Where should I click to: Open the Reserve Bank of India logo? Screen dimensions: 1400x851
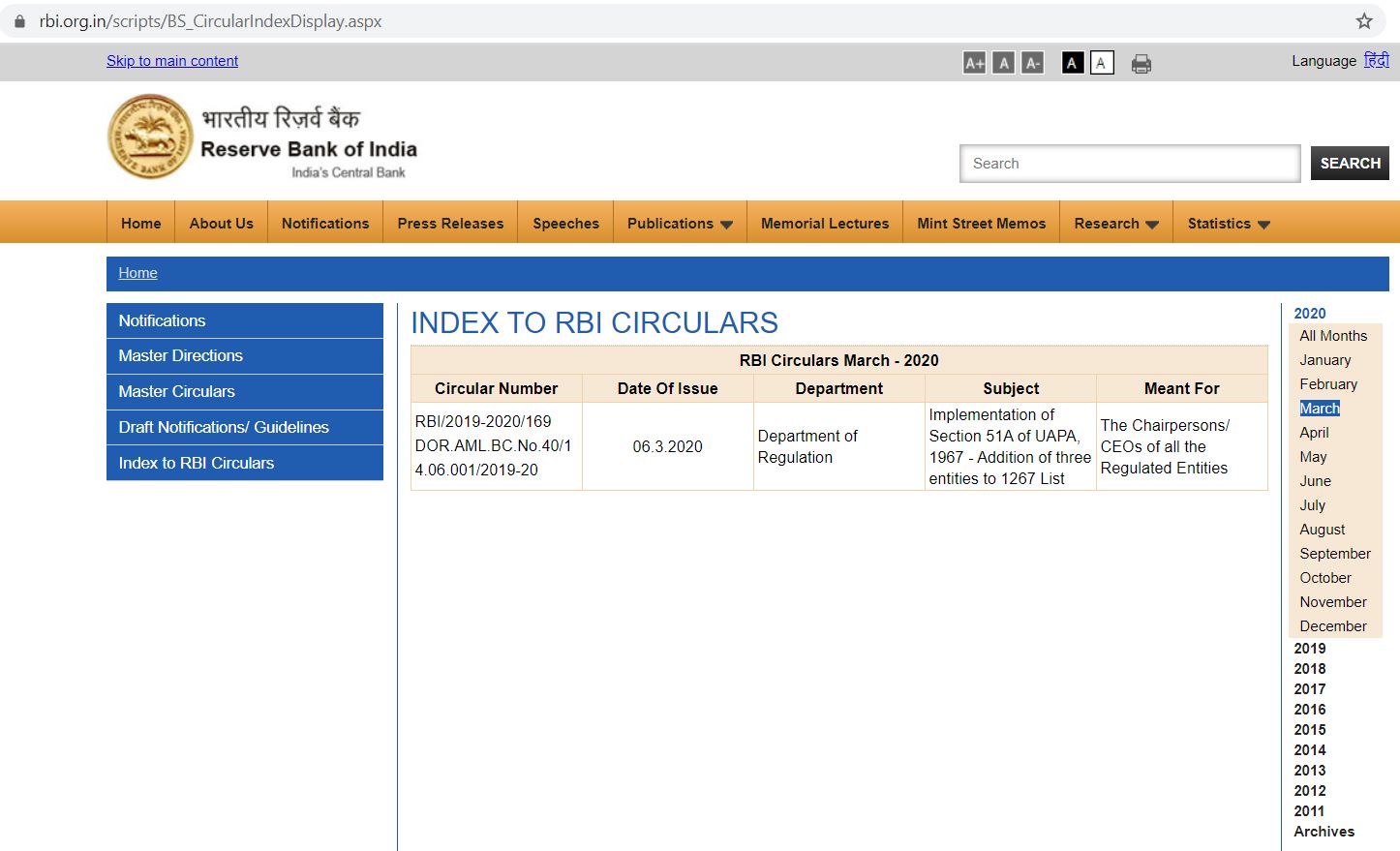click(x=262, y=137)
